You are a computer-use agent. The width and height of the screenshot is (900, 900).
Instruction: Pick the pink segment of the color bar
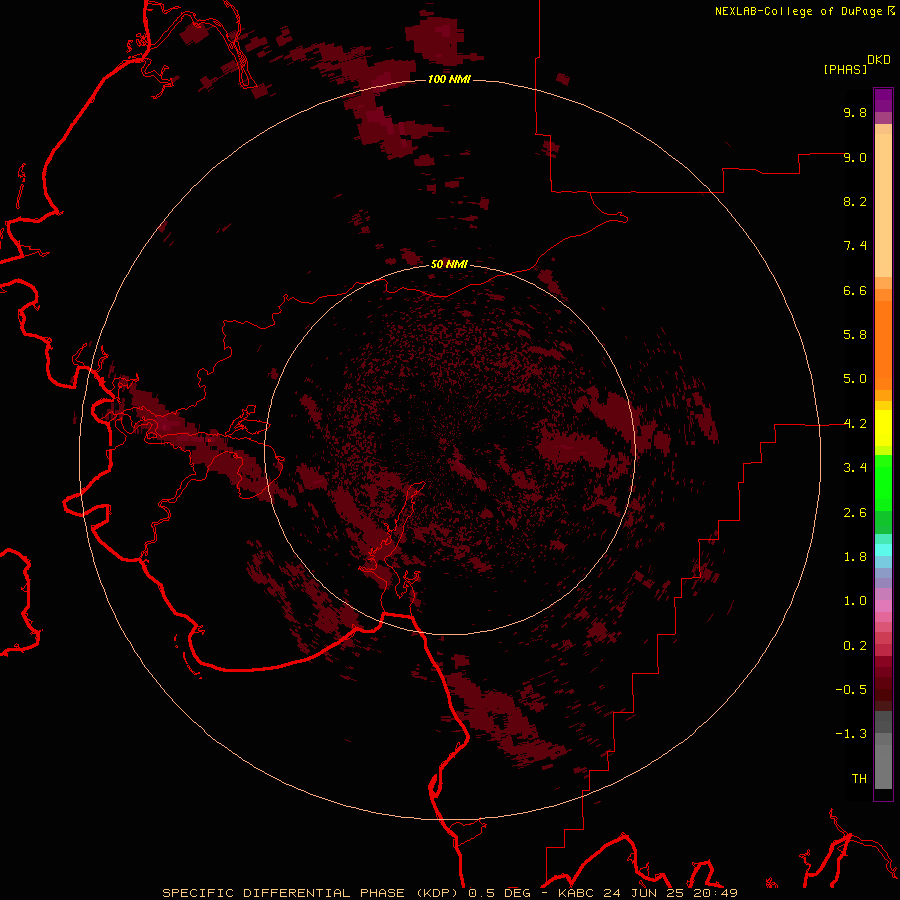(883, 606)
